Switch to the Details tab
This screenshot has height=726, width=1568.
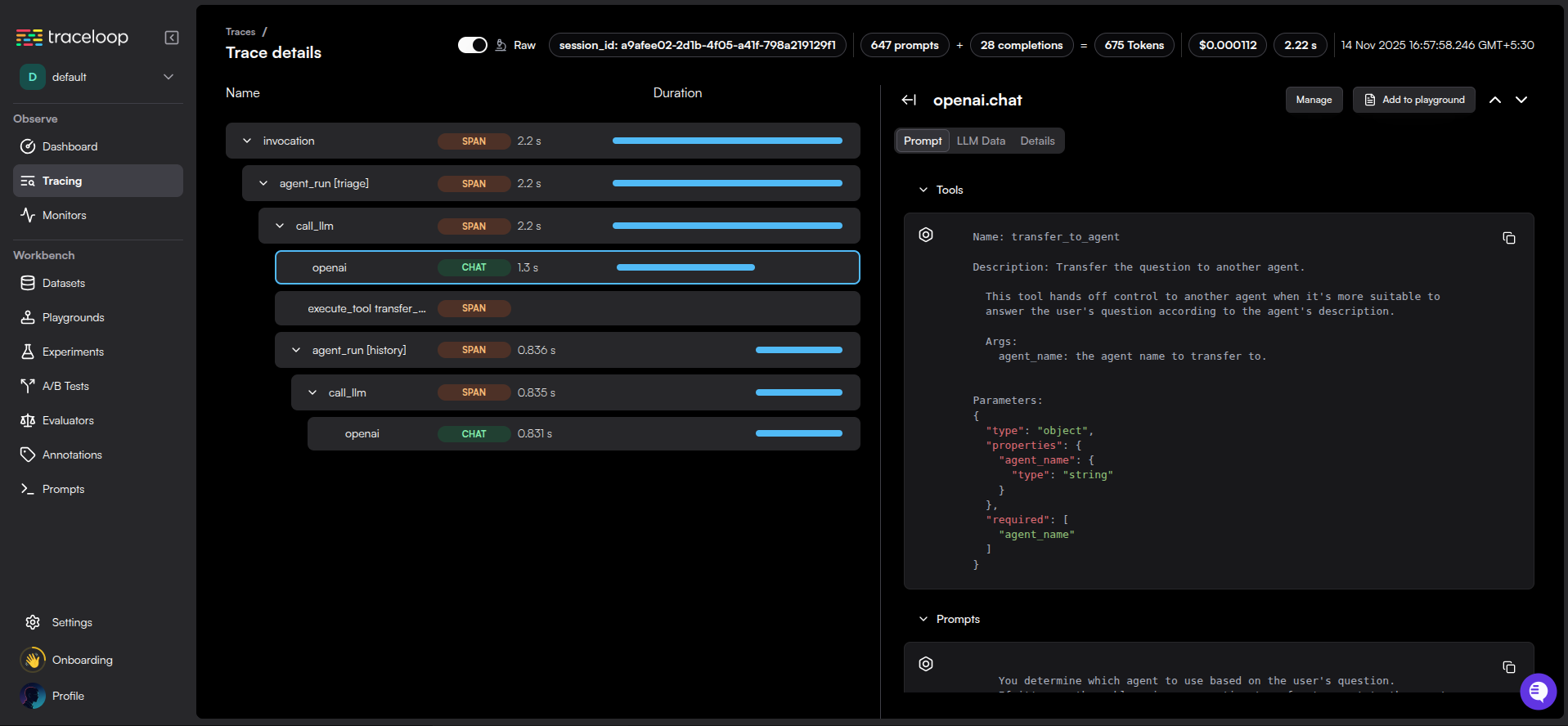coord(1036,141)
